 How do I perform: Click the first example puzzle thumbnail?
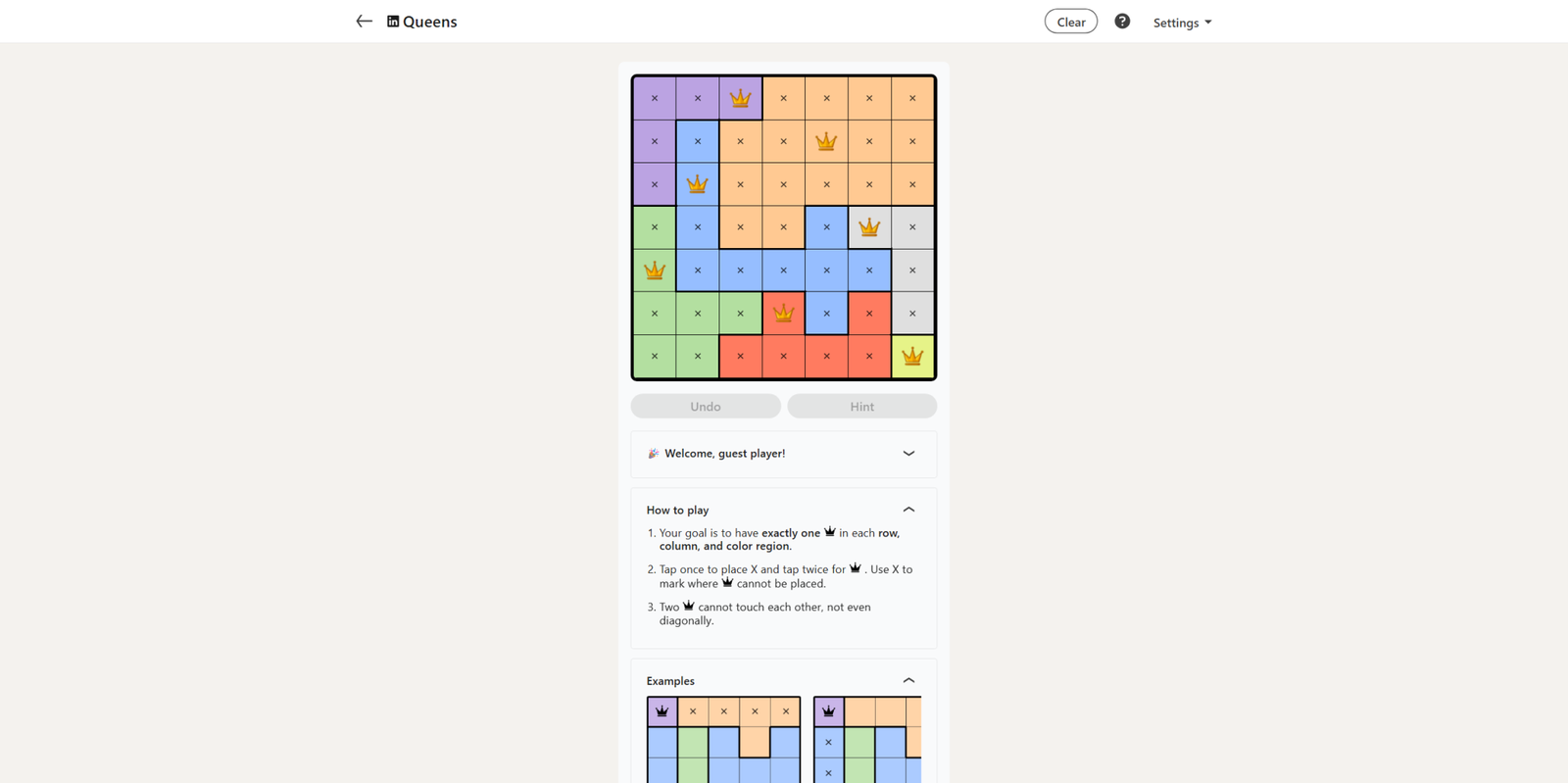[x=723, y=740]
